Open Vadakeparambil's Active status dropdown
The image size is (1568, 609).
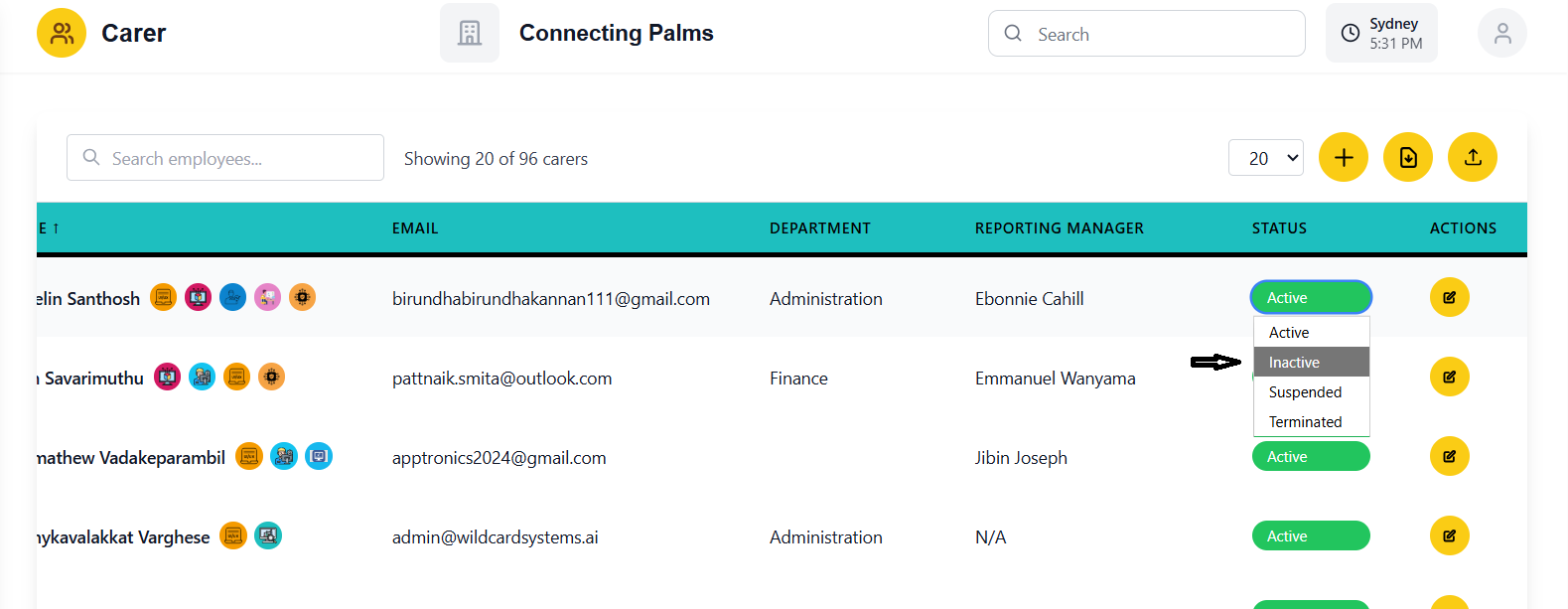pyautogui.click(x=1311, y=456)
